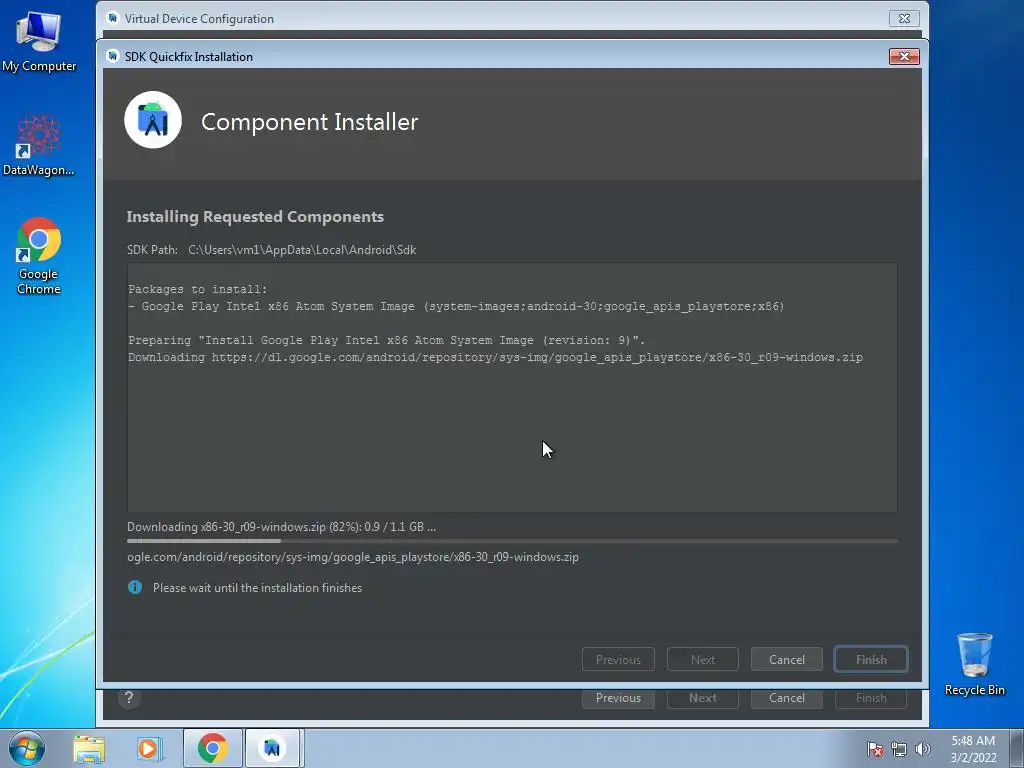
Task: Open My Computer desktop icon
Action: click(x=39, y=42)
